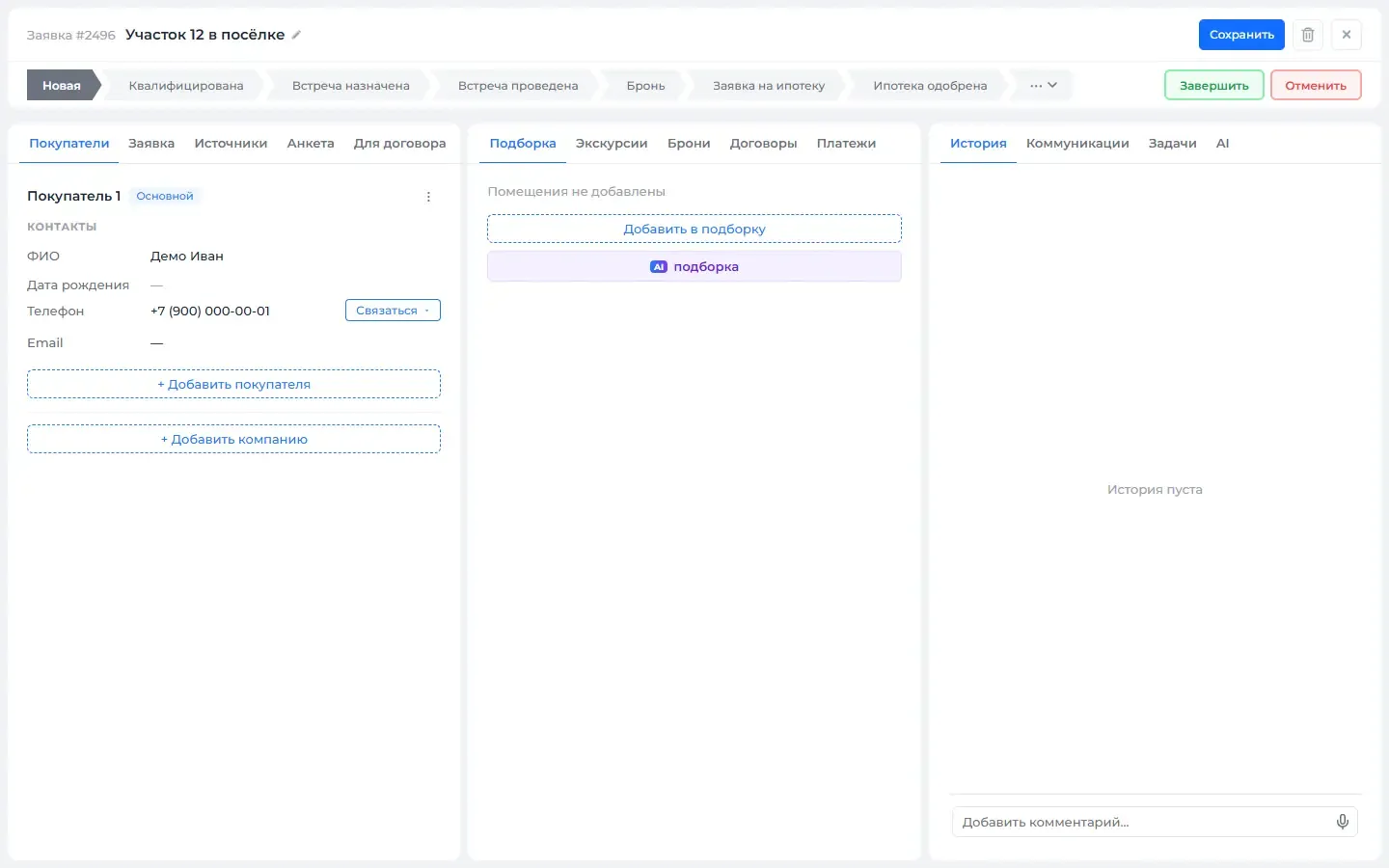Open the Задачи tab
Image resolution: width=1389 pixels, height=868 pixels.
coord(1172,144)
